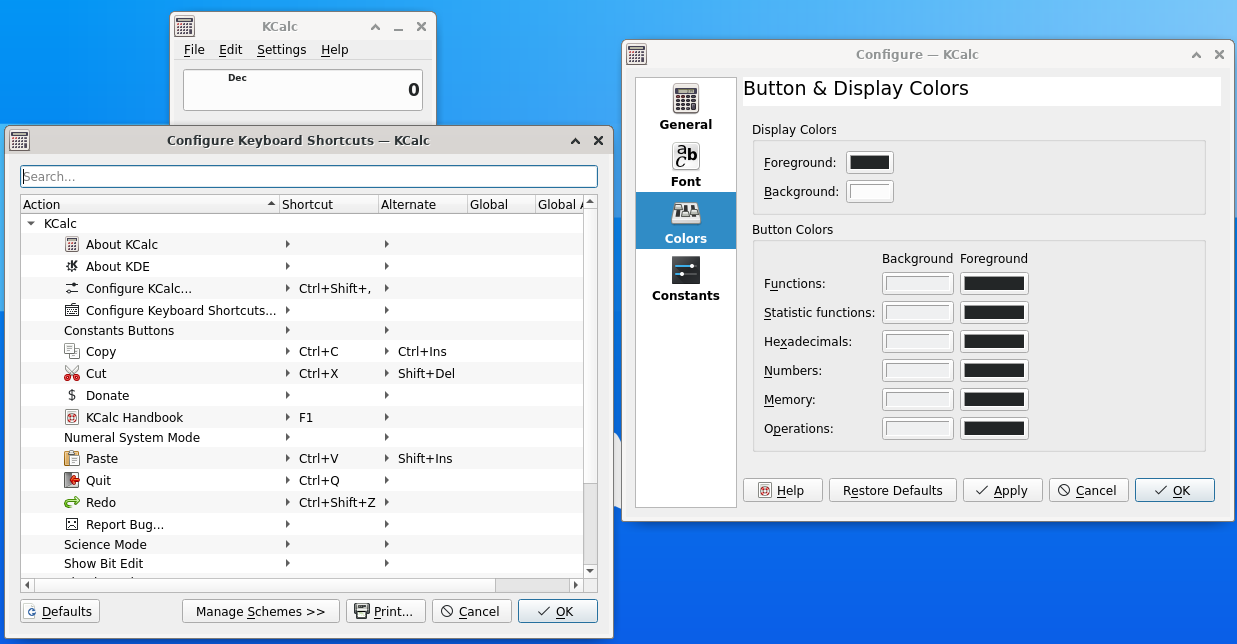Click the Copy action icon

tap(72, 351)
